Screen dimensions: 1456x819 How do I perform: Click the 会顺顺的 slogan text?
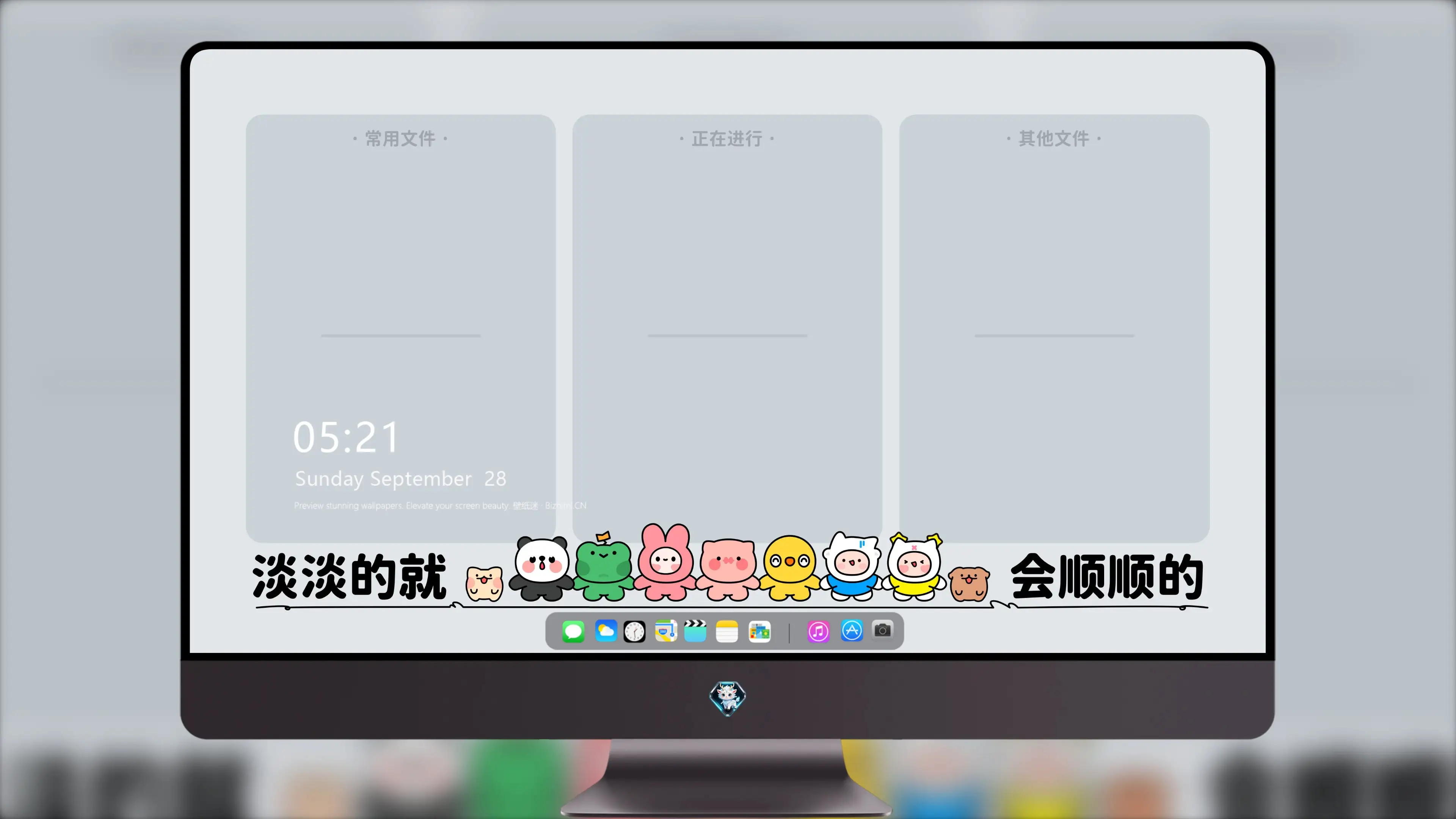(1107, 576)
